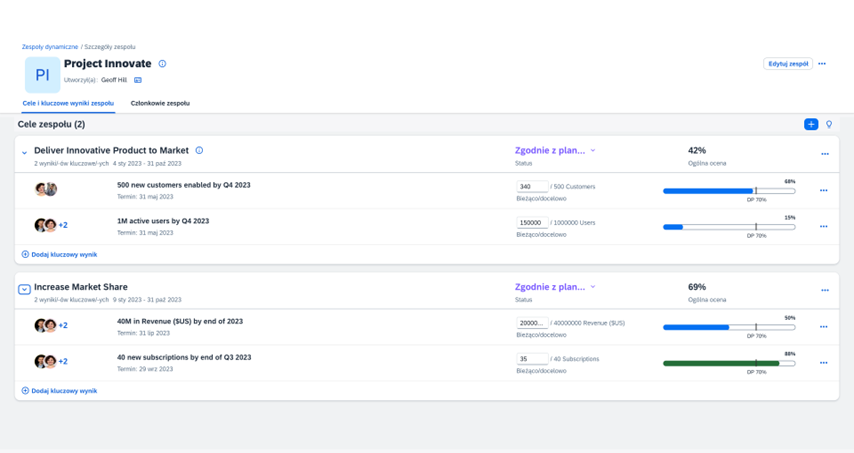Switch to Członkowie zespołu tab

click(x=160, y=103)
